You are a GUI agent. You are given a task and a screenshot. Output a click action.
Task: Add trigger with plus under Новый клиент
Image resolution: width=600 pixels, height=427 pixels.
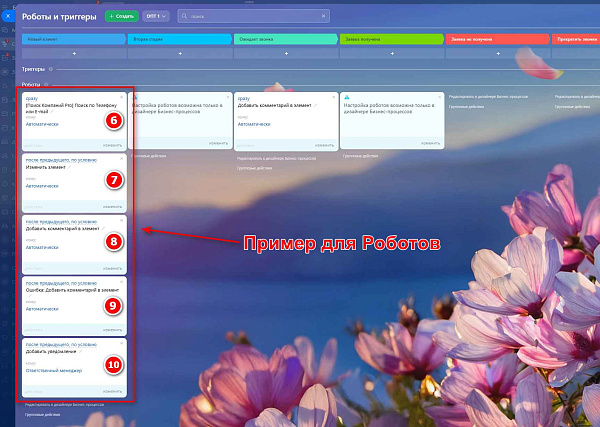click(x=74, y=54)
